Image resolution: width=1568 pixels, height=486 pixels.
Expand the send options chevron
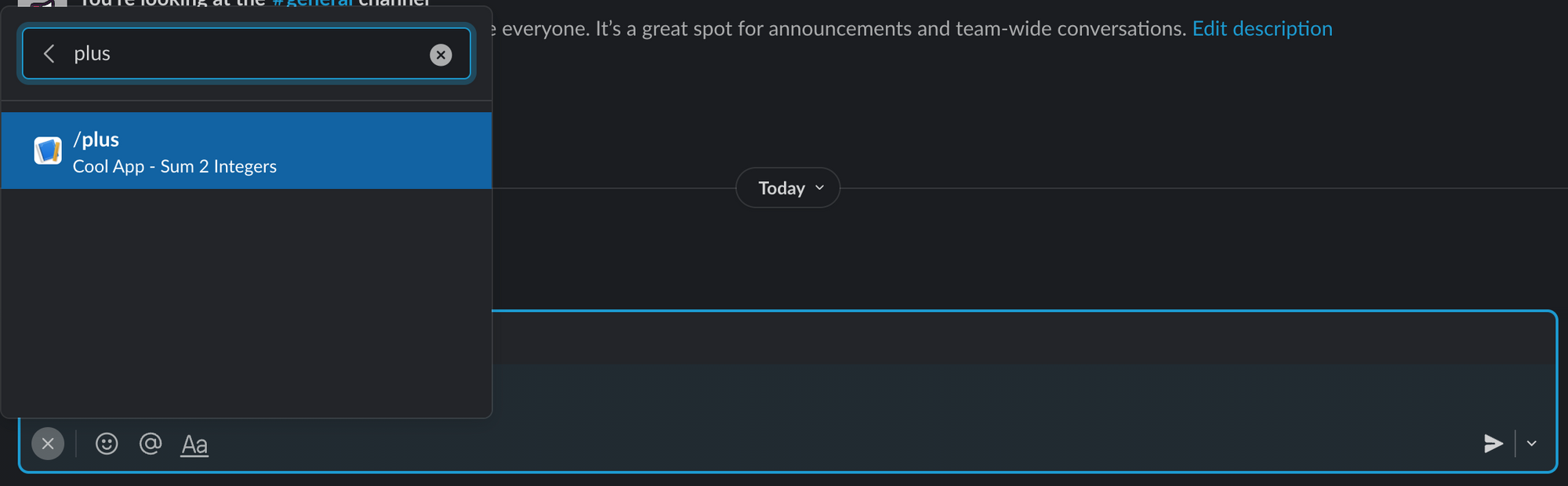tap(1532, 444)
